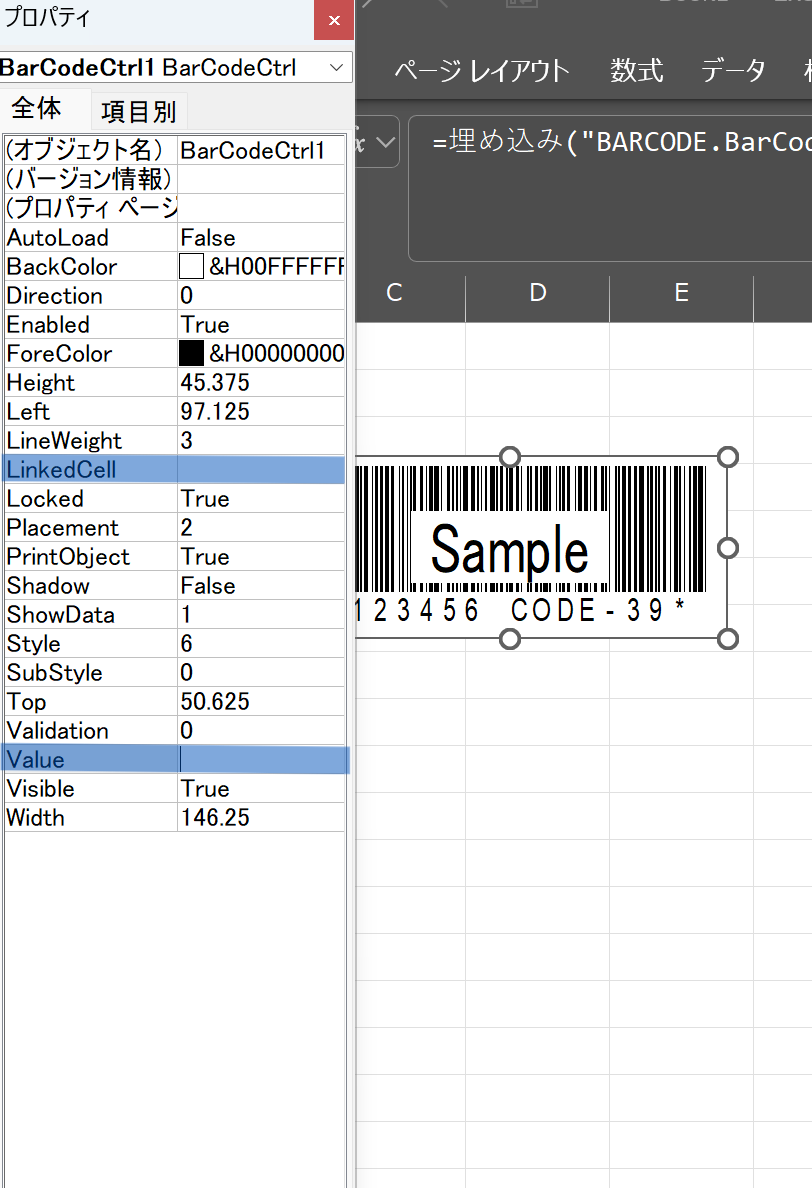Click the barcode's right-middle resize handle

[x=728, y=547]
